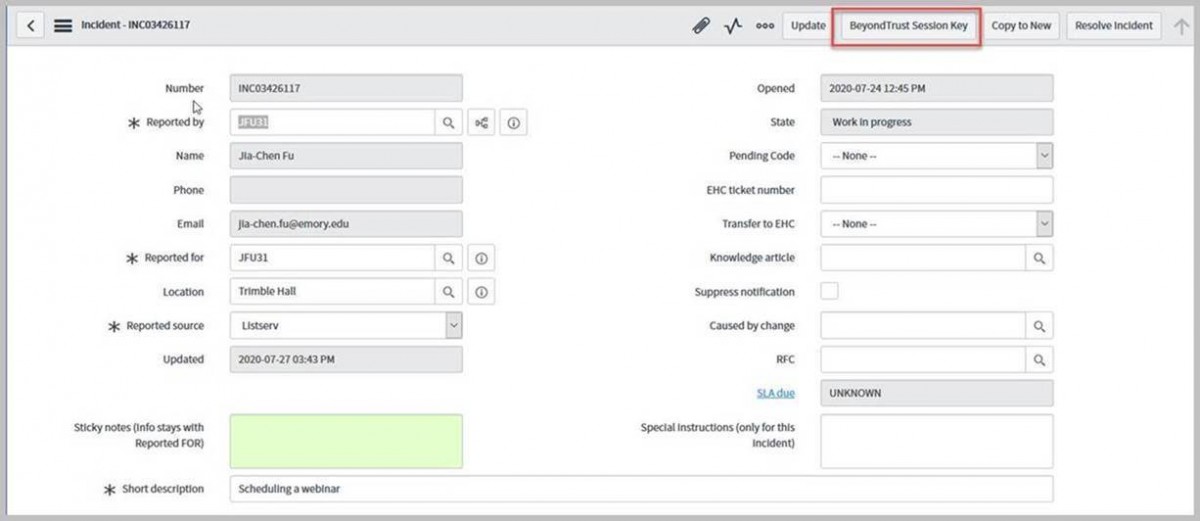This screenshot has height=521, width=1200.
Task: Show related hierarchy icon next to Reported by
Action: [x=482, y=123]
